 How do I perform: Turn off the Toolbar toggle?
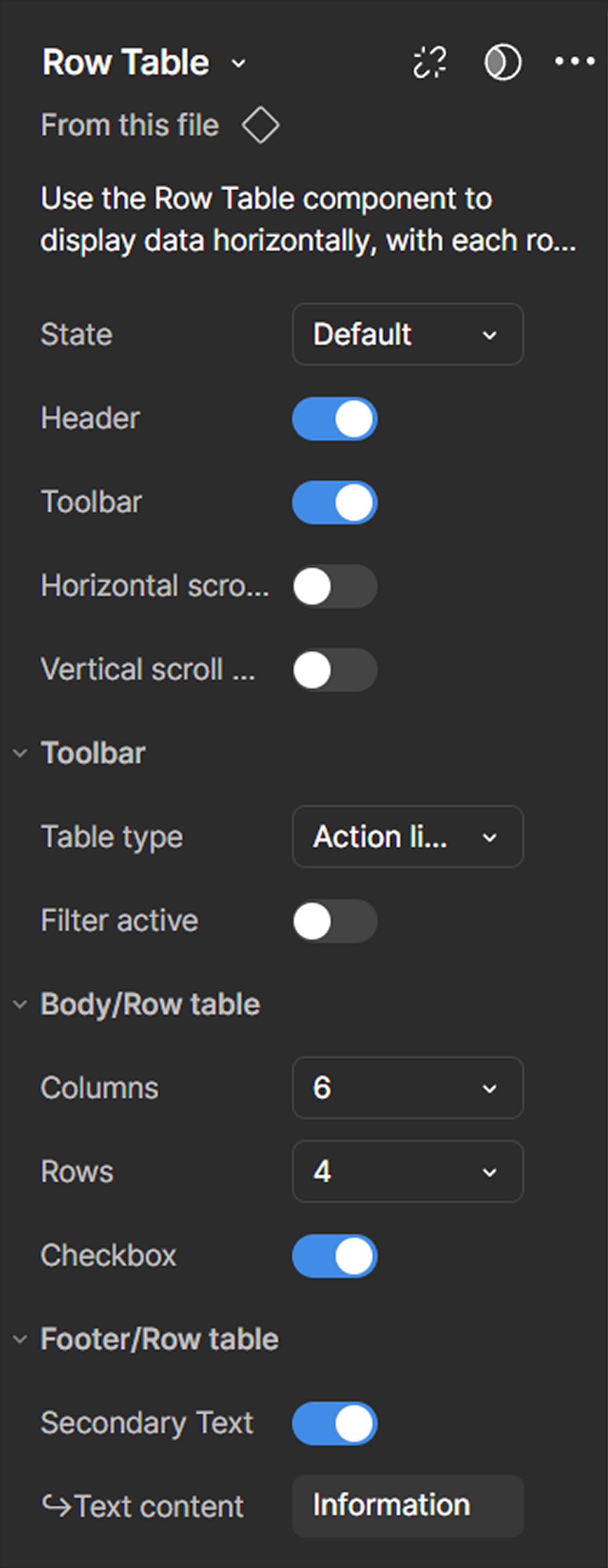[x=335, y=503]
